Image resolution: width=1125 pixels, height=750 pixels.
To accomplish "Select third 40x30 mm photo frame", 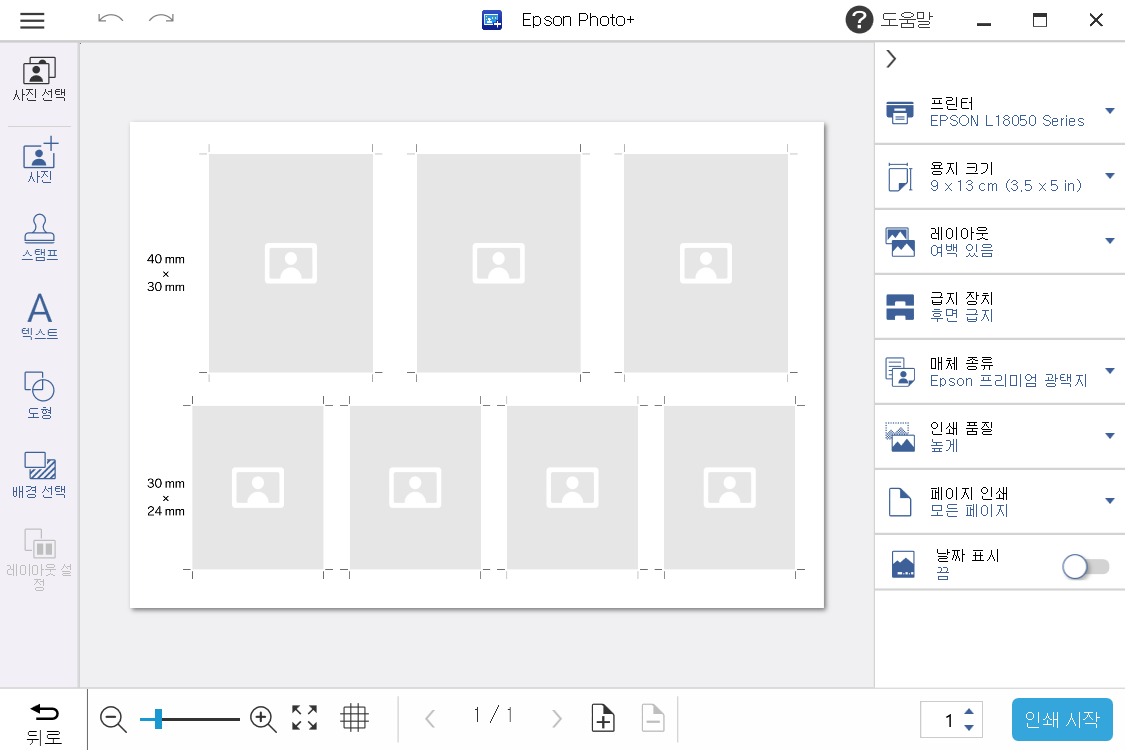I will point(706,263).
